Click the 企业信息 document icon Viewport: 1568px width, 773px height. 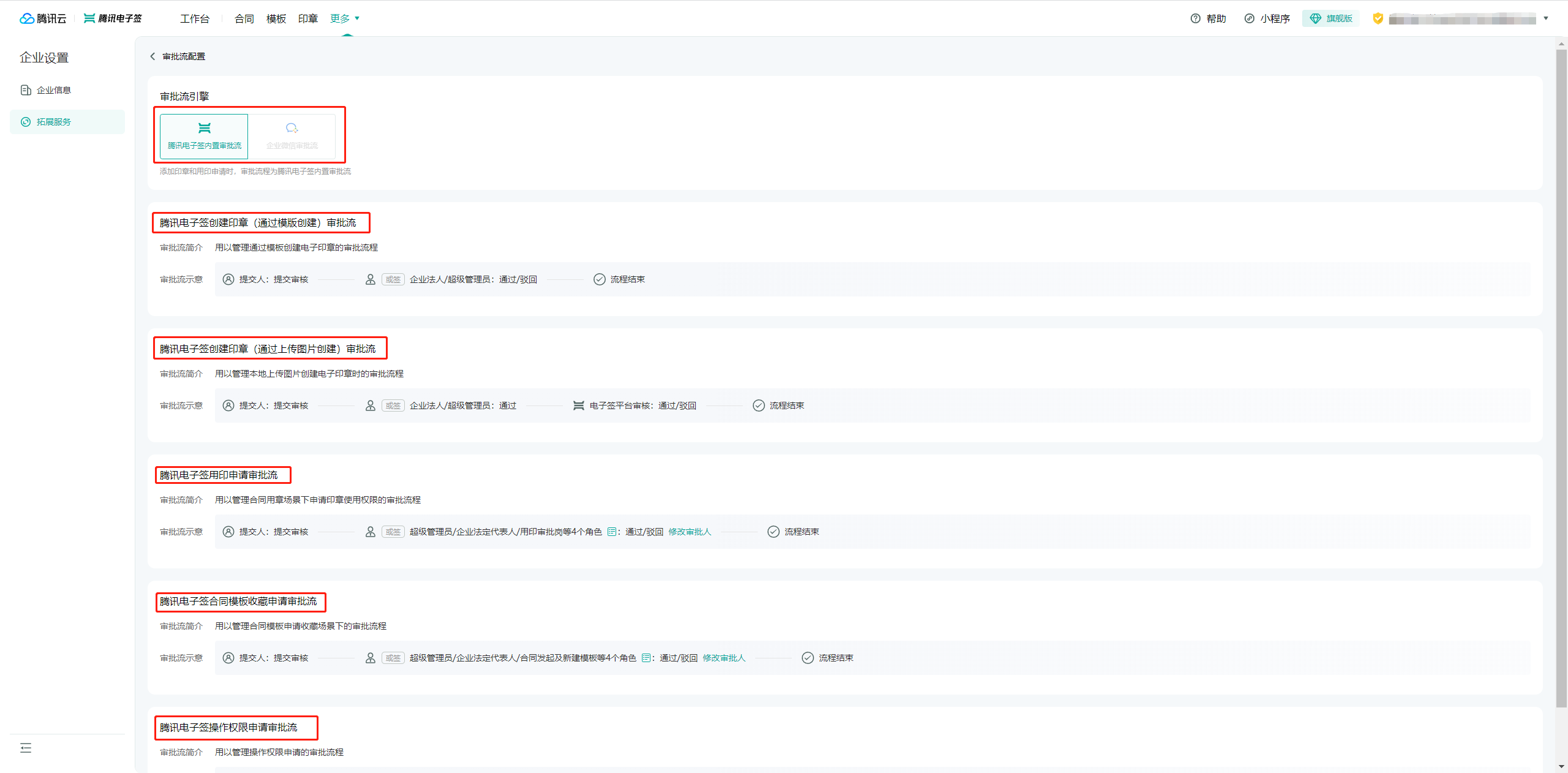(26, 90)
